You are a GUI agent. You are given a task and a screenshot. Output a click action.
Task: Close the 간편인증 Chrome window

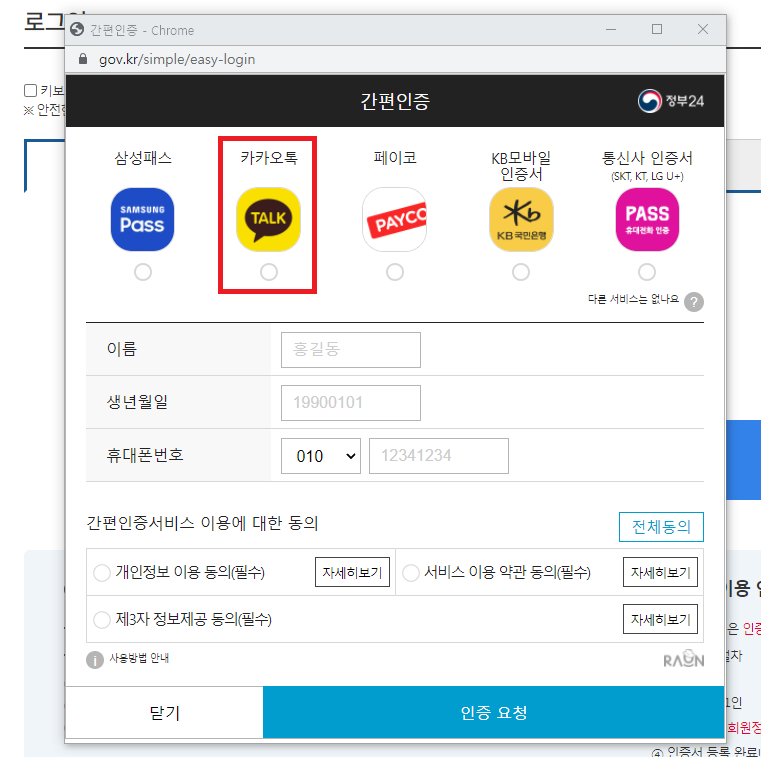(x=702, y=29)
